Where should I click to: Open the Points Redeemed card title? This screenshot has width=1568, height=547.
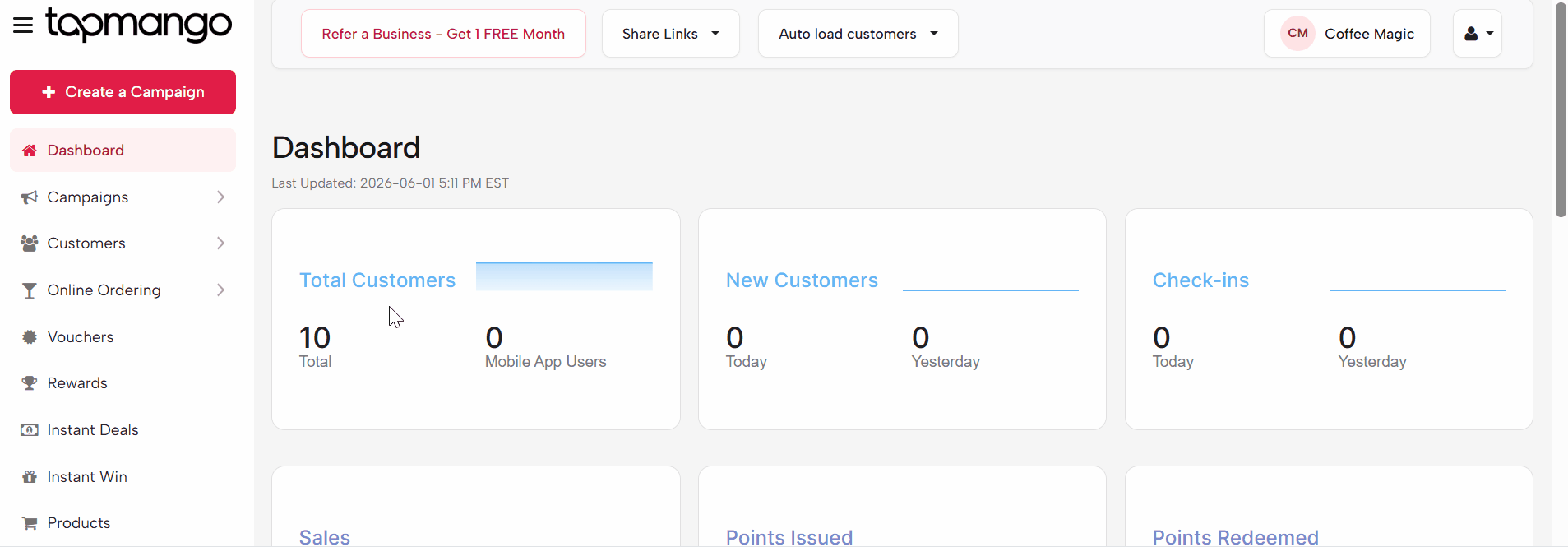(x=1236, y=537)
